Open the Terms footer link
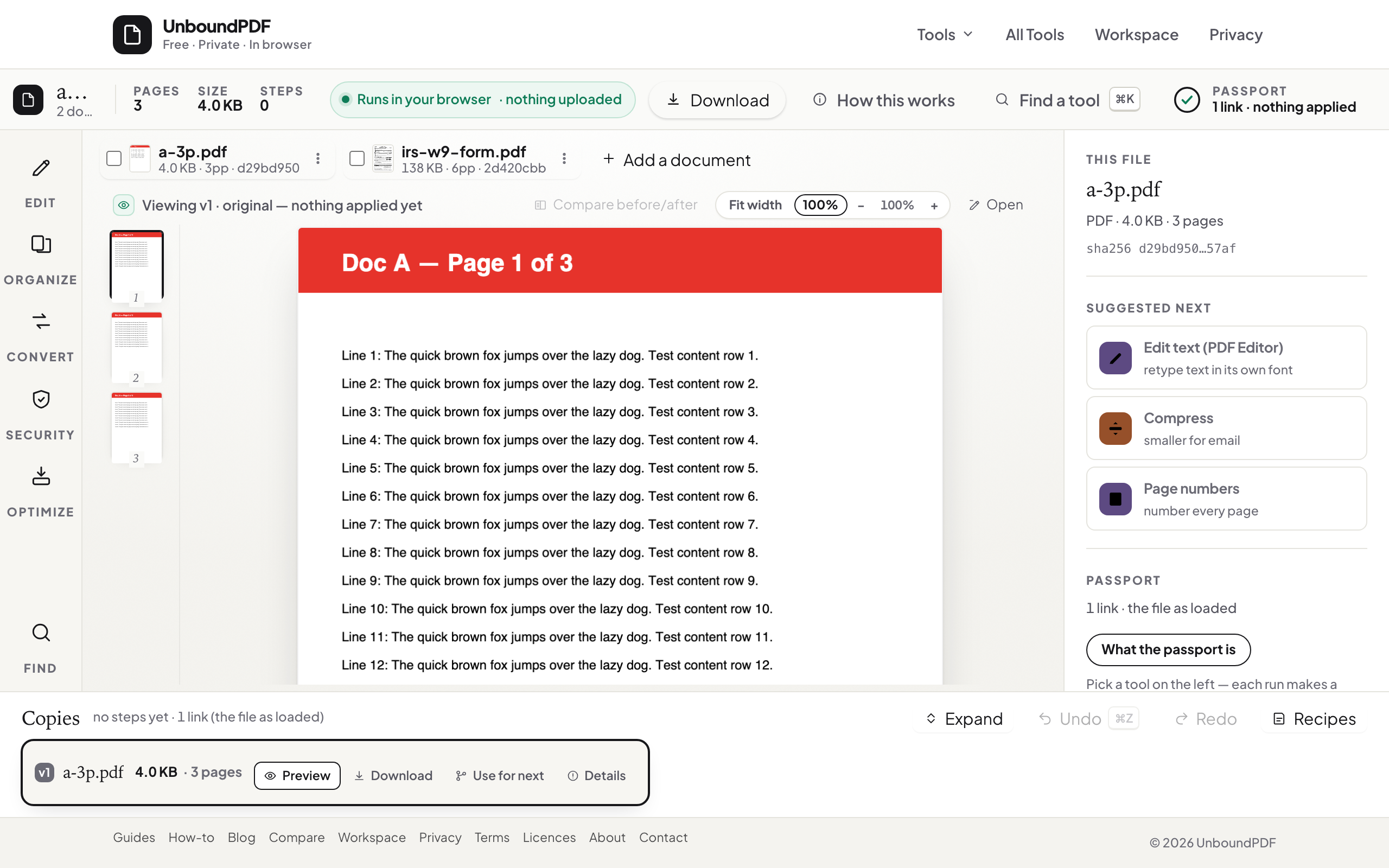 click(492, 838)
